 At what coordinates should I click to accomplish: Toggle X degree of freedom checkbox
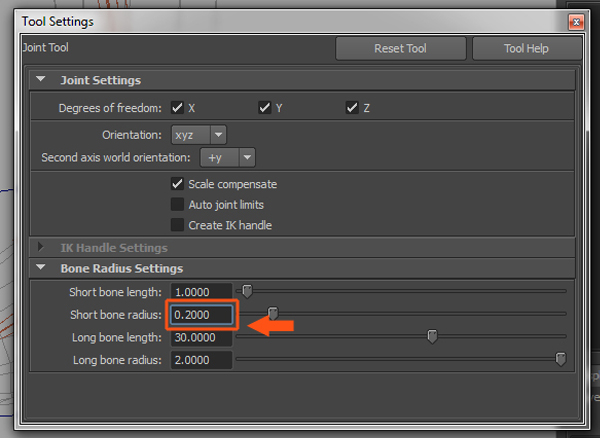177,107
